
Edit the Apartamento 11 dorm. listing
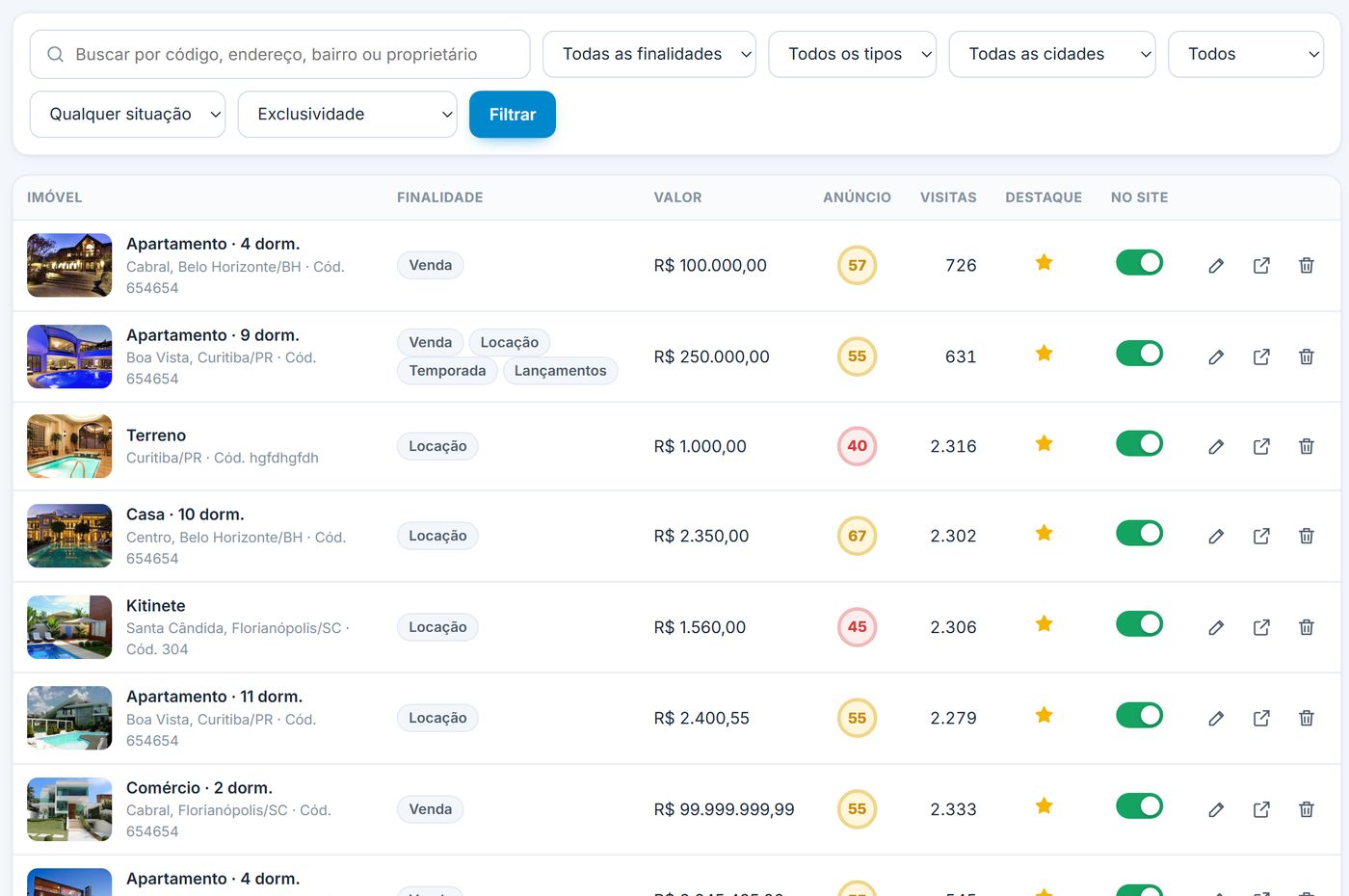1216,718
